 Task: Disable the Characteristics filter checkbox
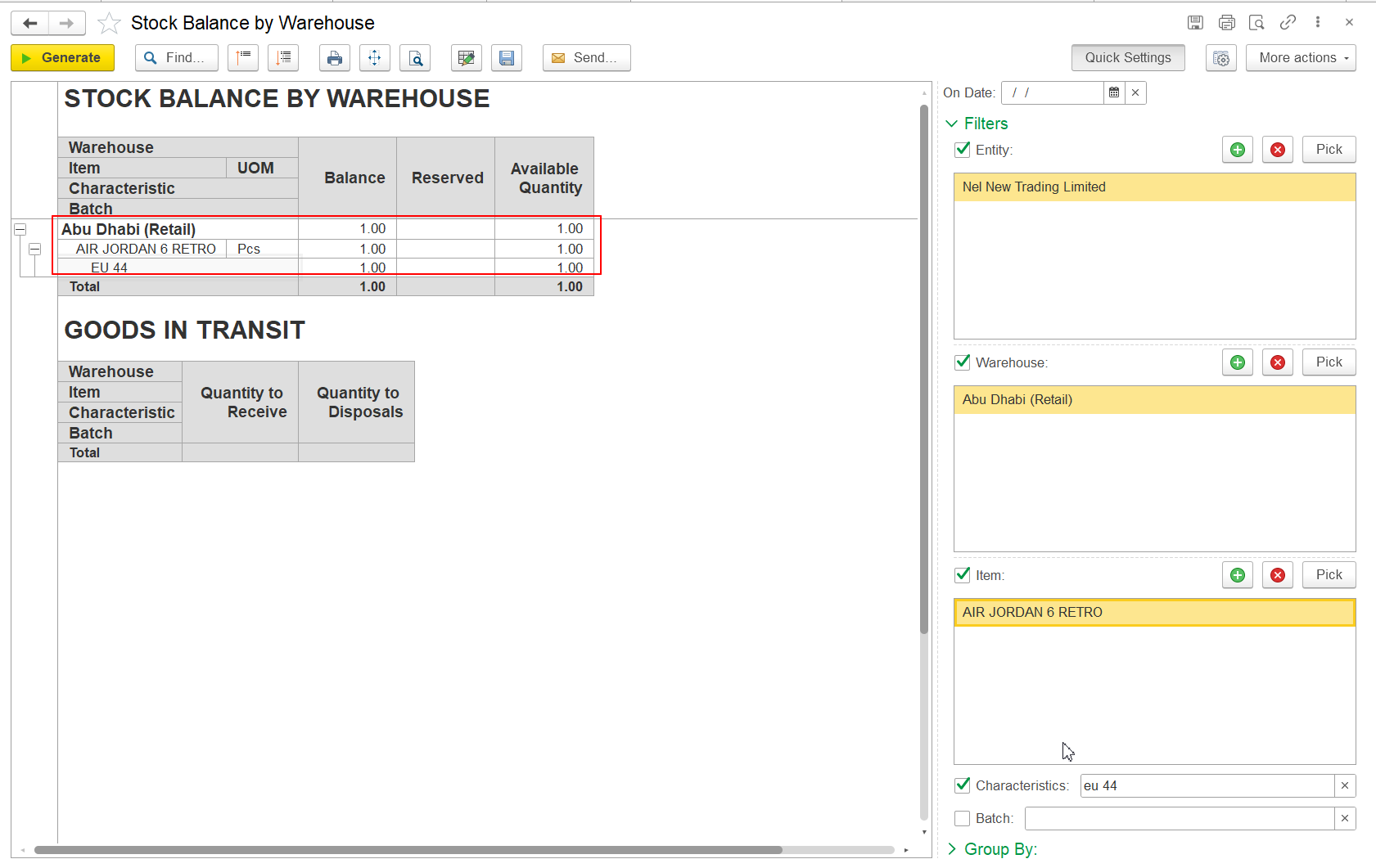coord(963,785)
